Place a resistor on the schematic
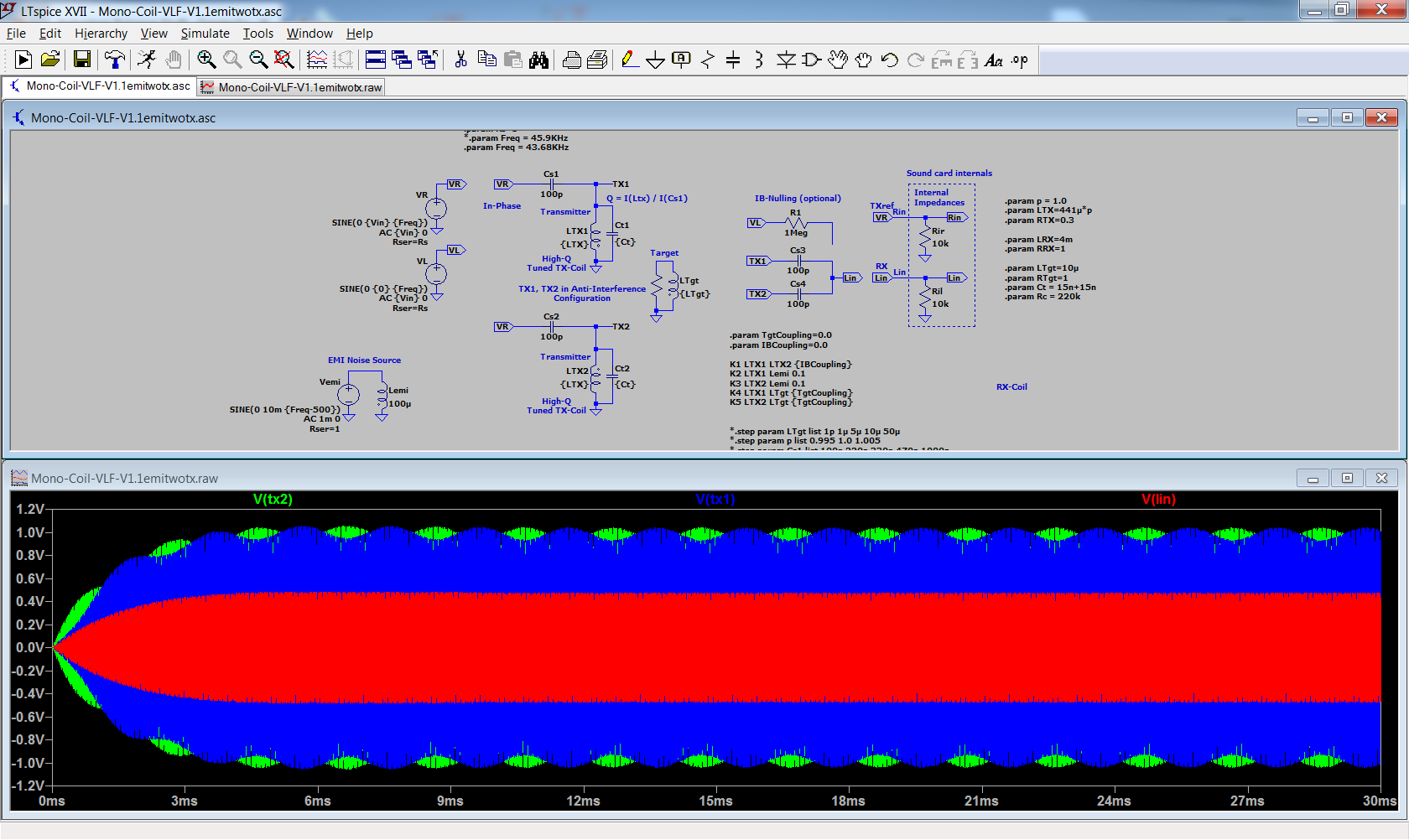 (x=706, y=60)
